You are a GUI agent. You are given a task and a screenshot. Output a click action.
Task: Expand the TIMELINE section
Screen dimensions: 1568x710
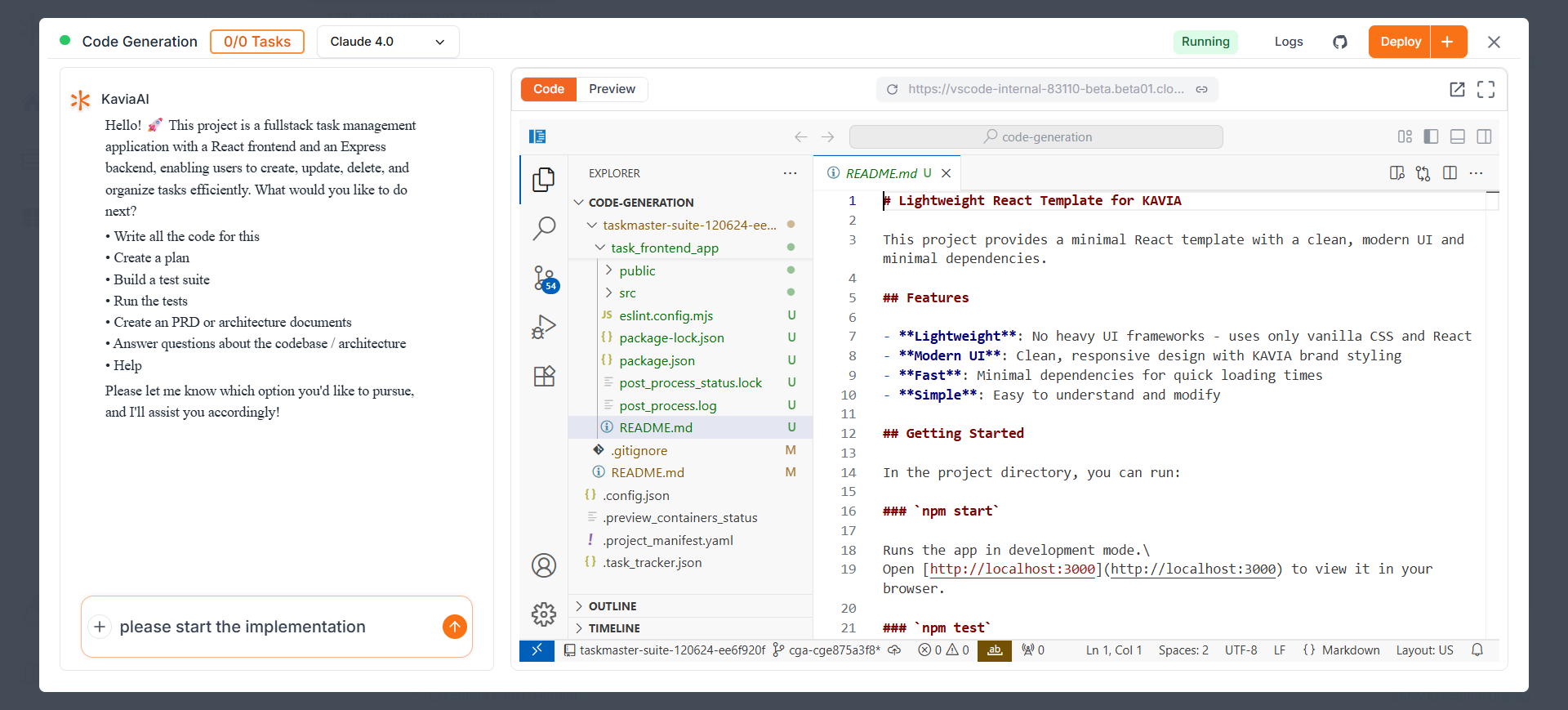click(690, 628)
